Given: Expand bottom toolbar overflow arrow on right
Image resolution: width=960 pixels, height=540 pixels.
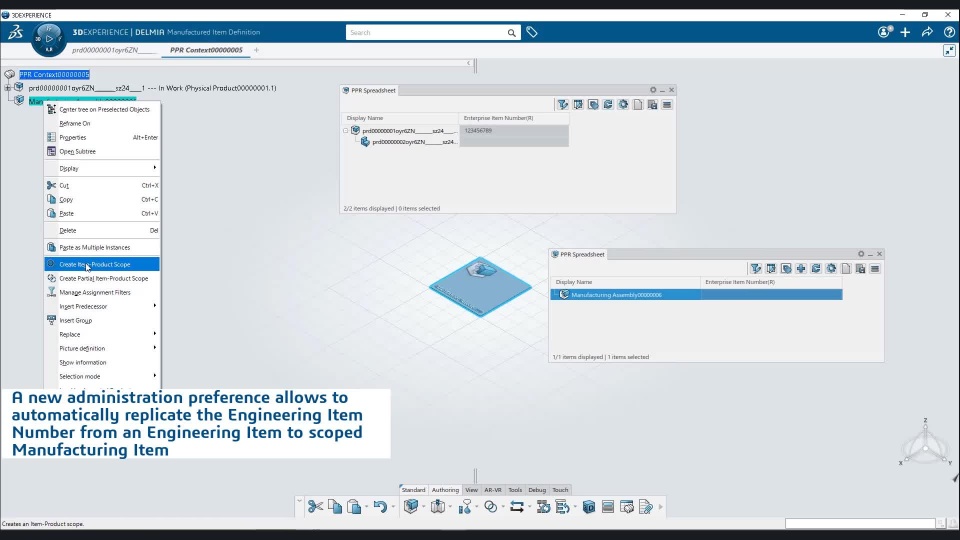Looking at the screenshot, I should pyautogui.click(x=661, y=507).
